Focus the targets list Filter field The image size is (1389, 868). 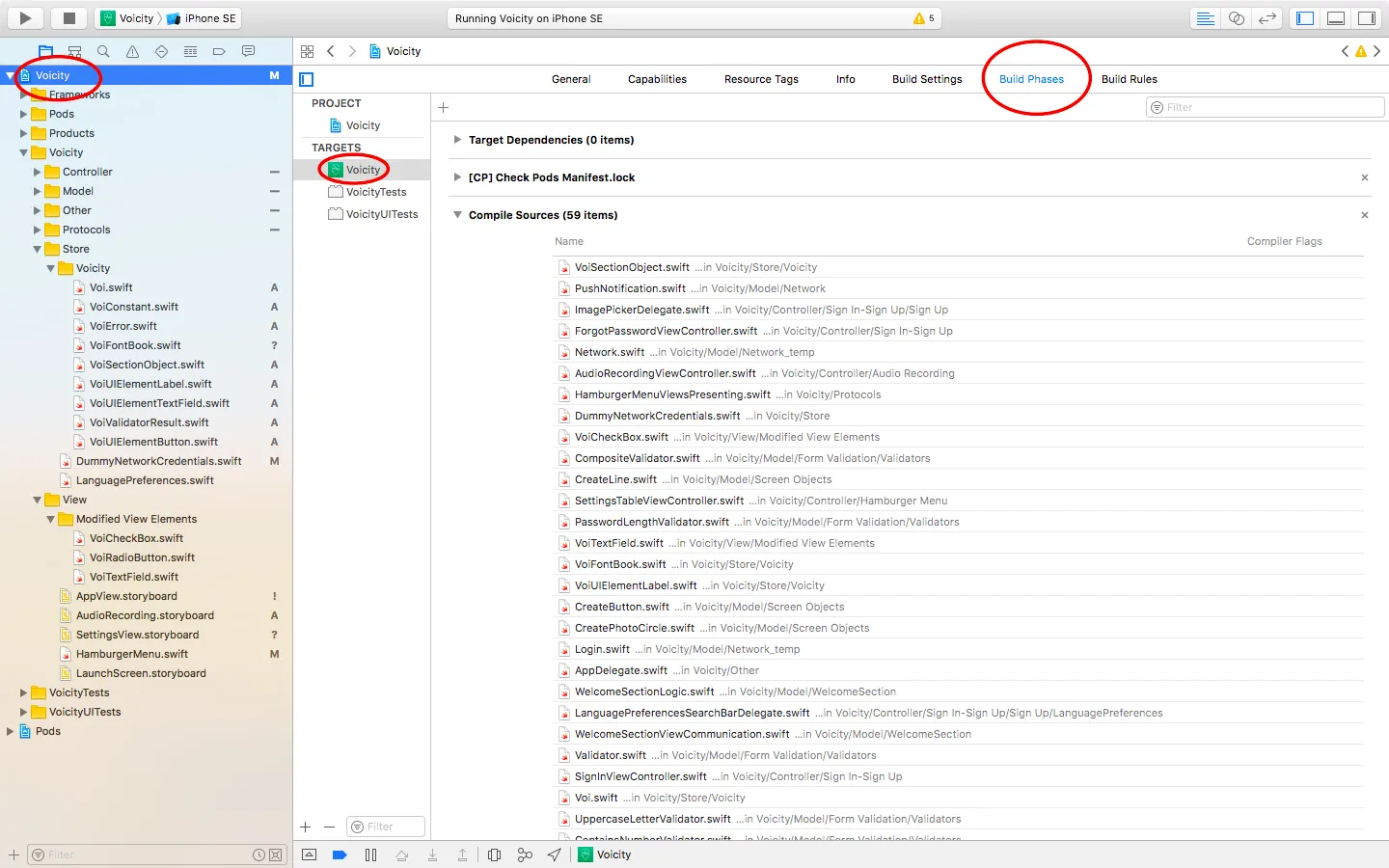click(x=386, y=827)
